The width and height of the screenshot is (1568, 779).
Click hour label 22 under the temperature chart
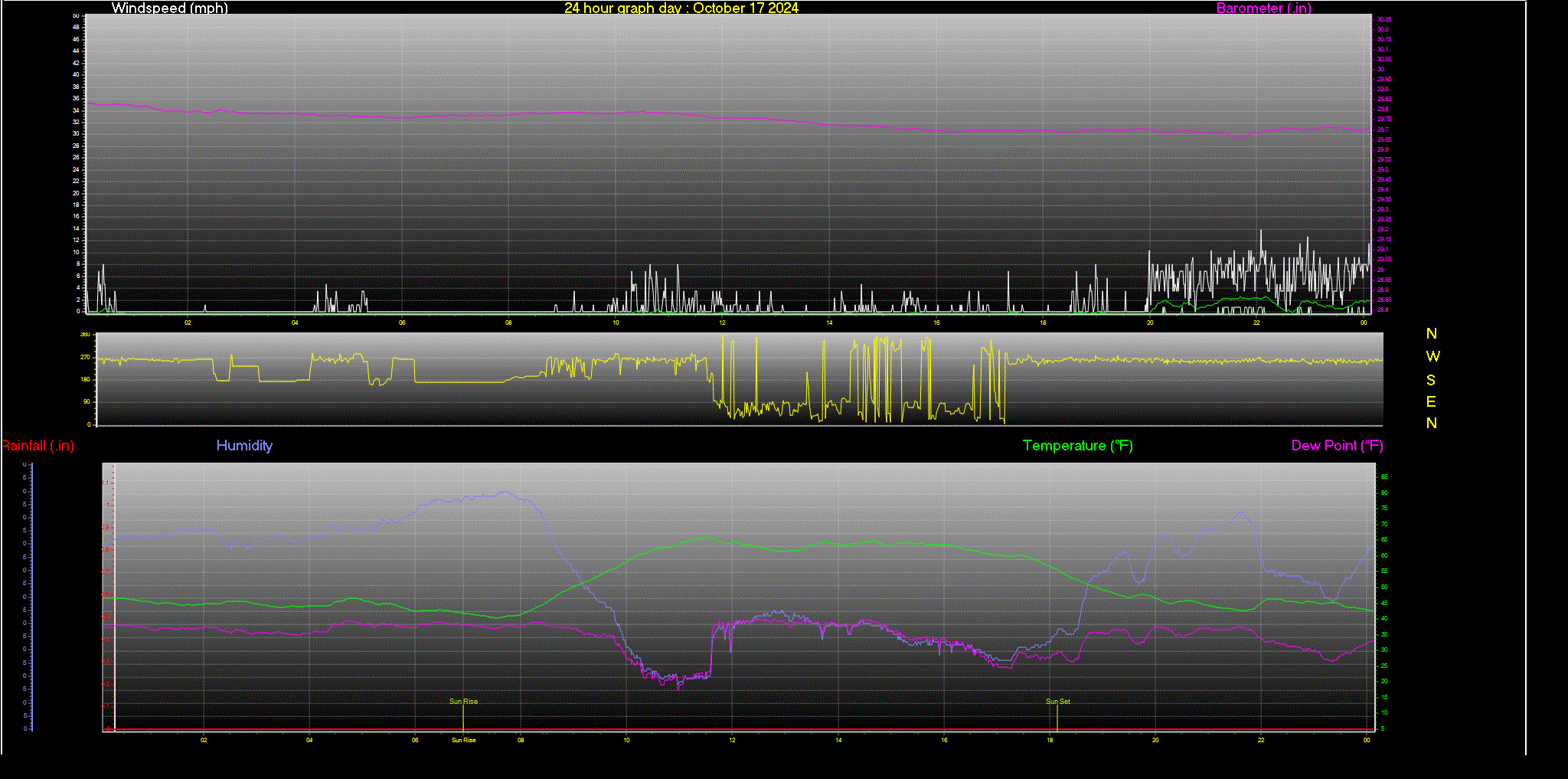tap(1261, 740)
